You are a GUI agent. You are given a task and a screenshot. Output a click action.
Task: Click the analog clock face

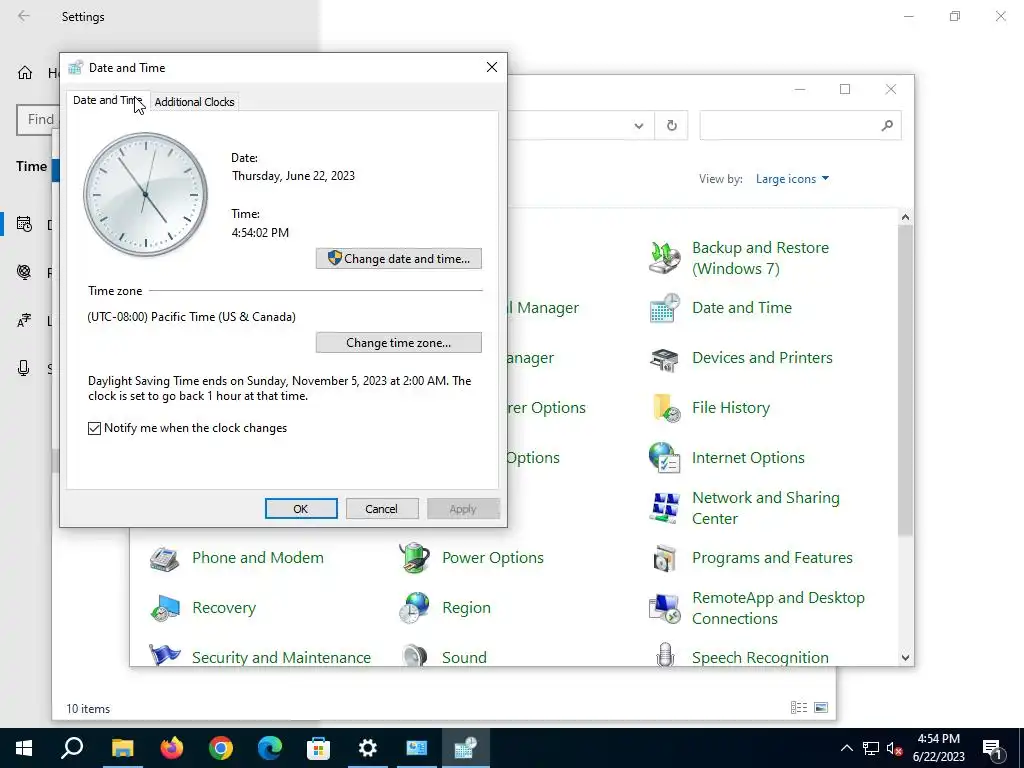(x=146, y=195)
